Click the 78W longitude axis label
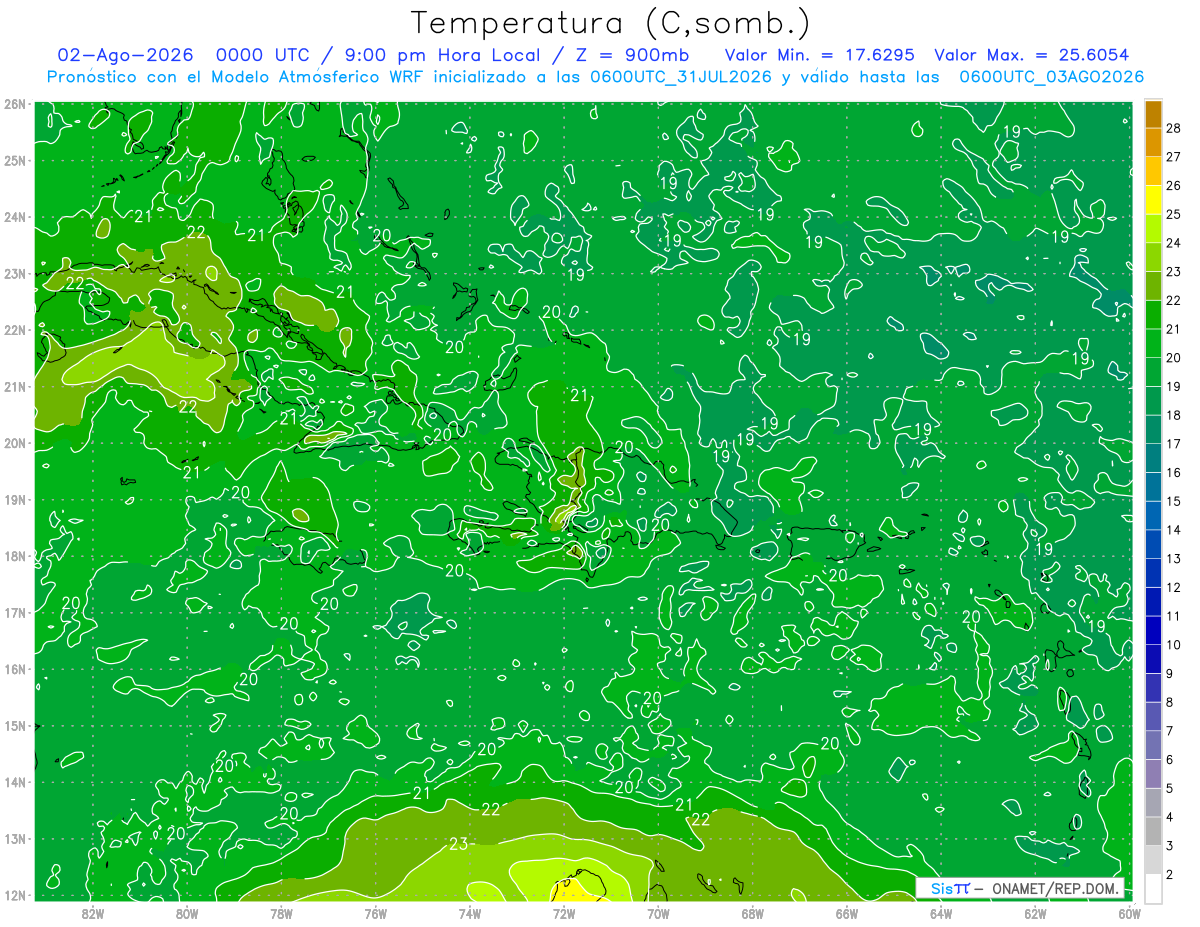1200x927 pixels. point(281,913)
